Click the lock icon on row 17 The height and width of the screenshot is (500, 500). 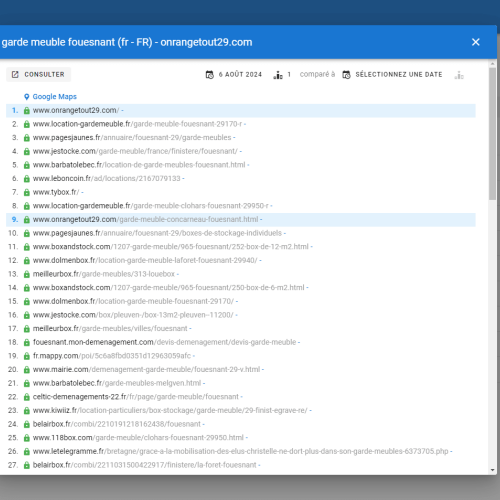pos(27,329)
